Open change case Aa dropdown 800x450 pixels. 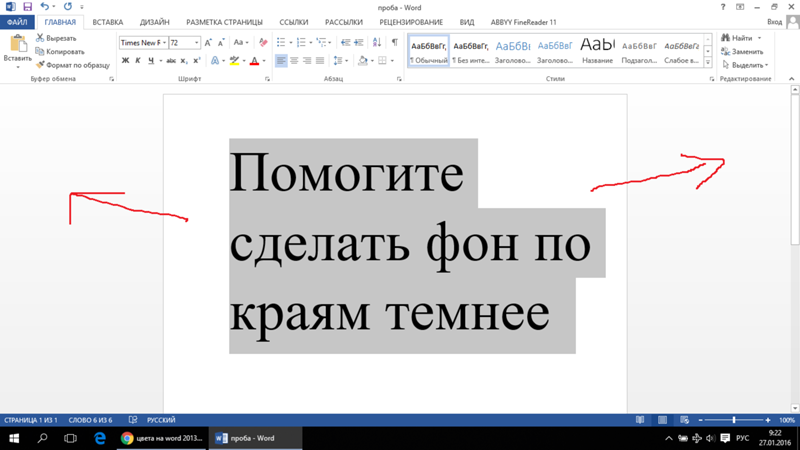tap(241, 43)
